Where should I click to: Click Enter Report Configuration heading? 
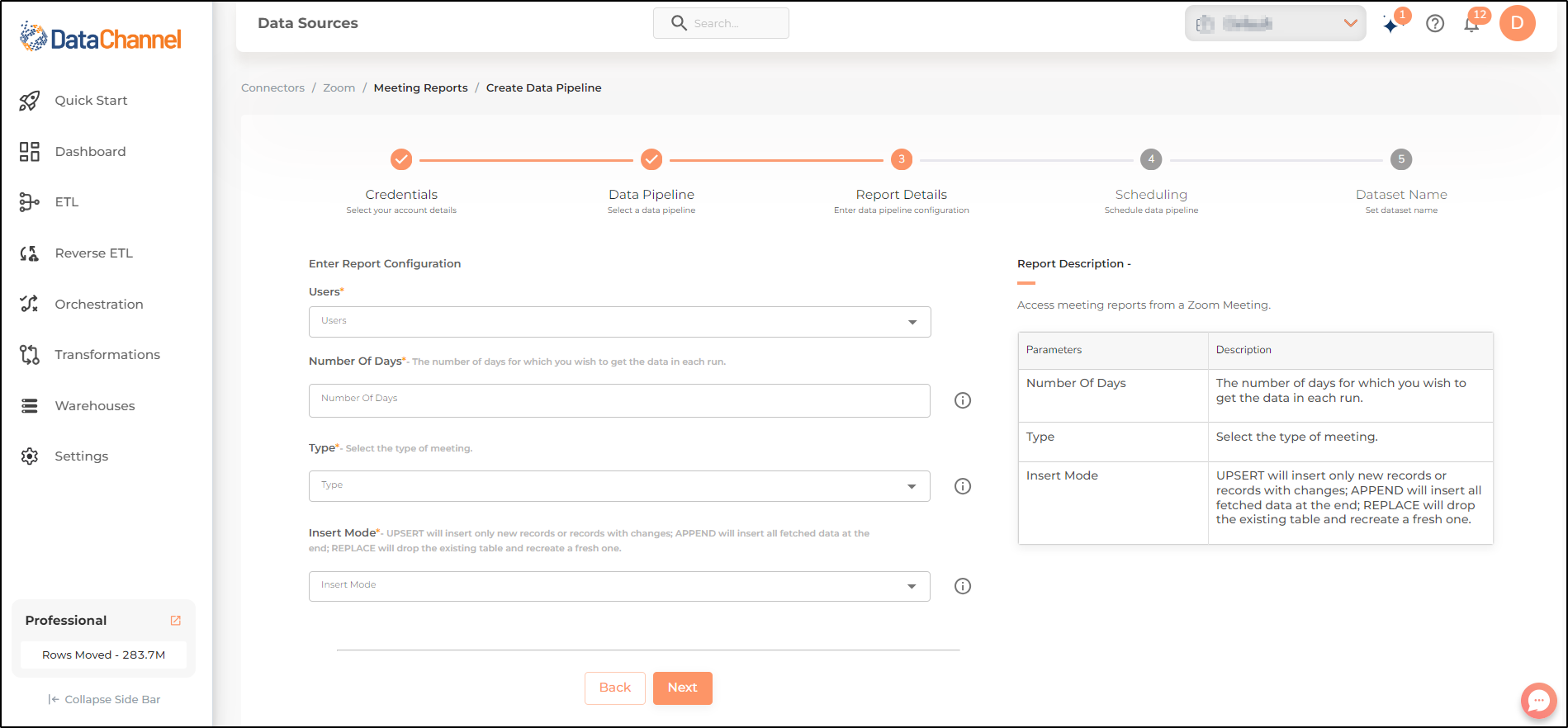click(385, 264)
